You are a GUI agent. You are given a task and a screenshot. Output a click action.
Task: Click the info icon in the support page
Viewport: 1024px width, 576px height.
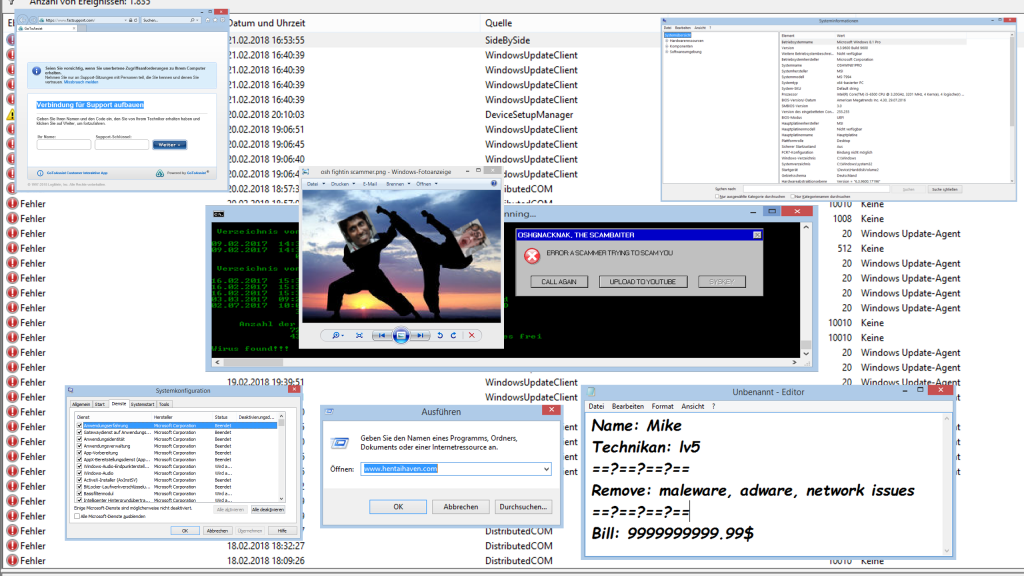tap(37, 71)
